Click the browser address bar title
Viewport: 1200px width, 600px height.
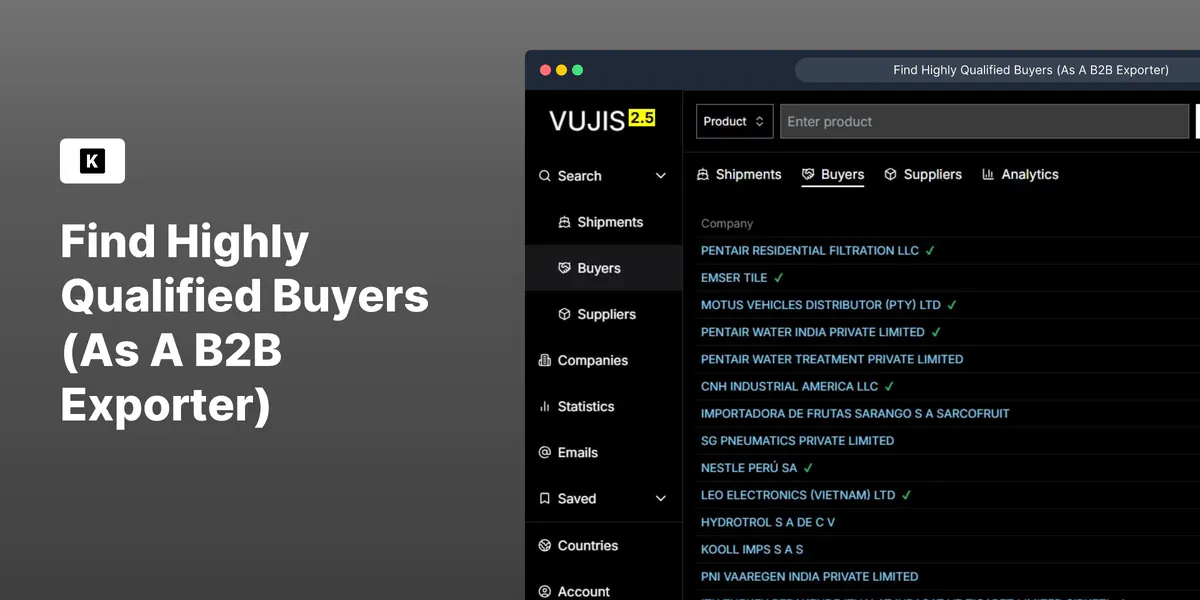(x=1031, y=70)
